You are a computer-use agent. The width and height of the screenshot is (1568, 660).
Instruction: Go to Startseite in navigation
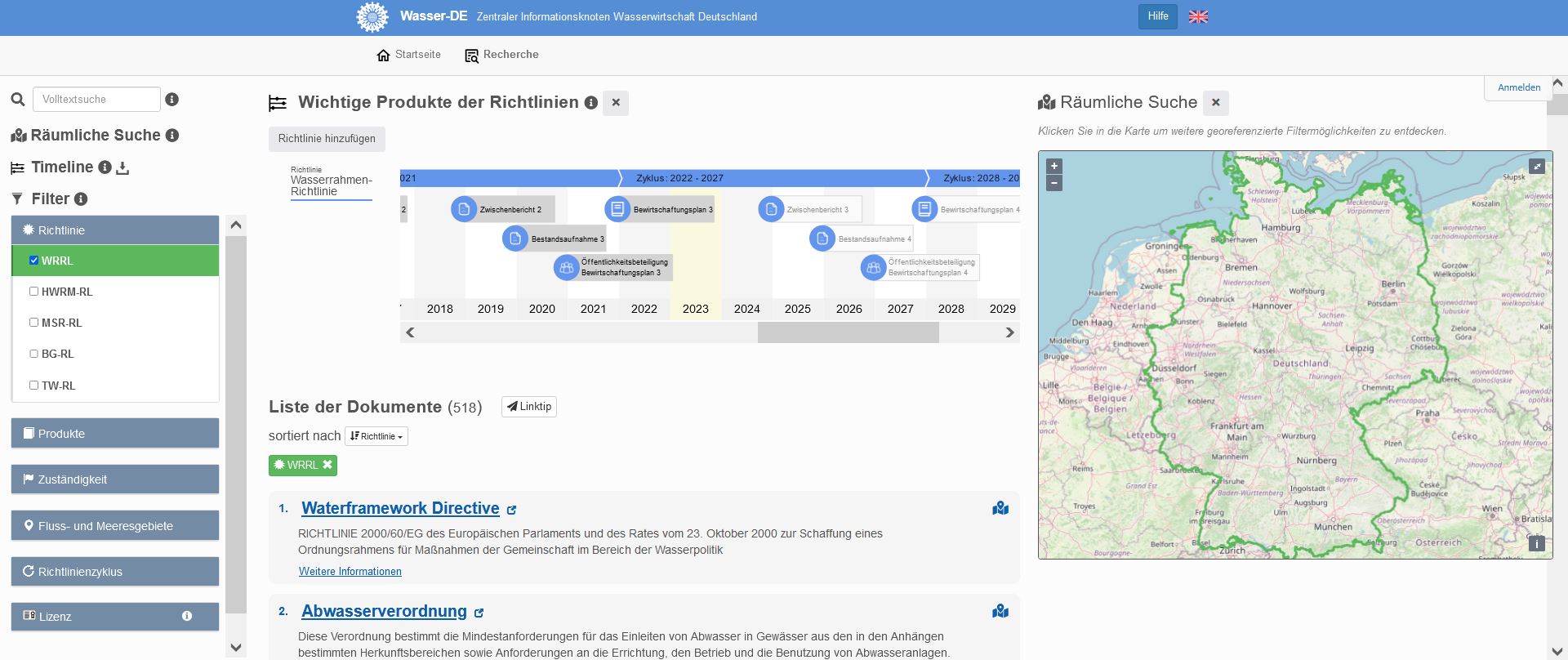coord(408,55)
